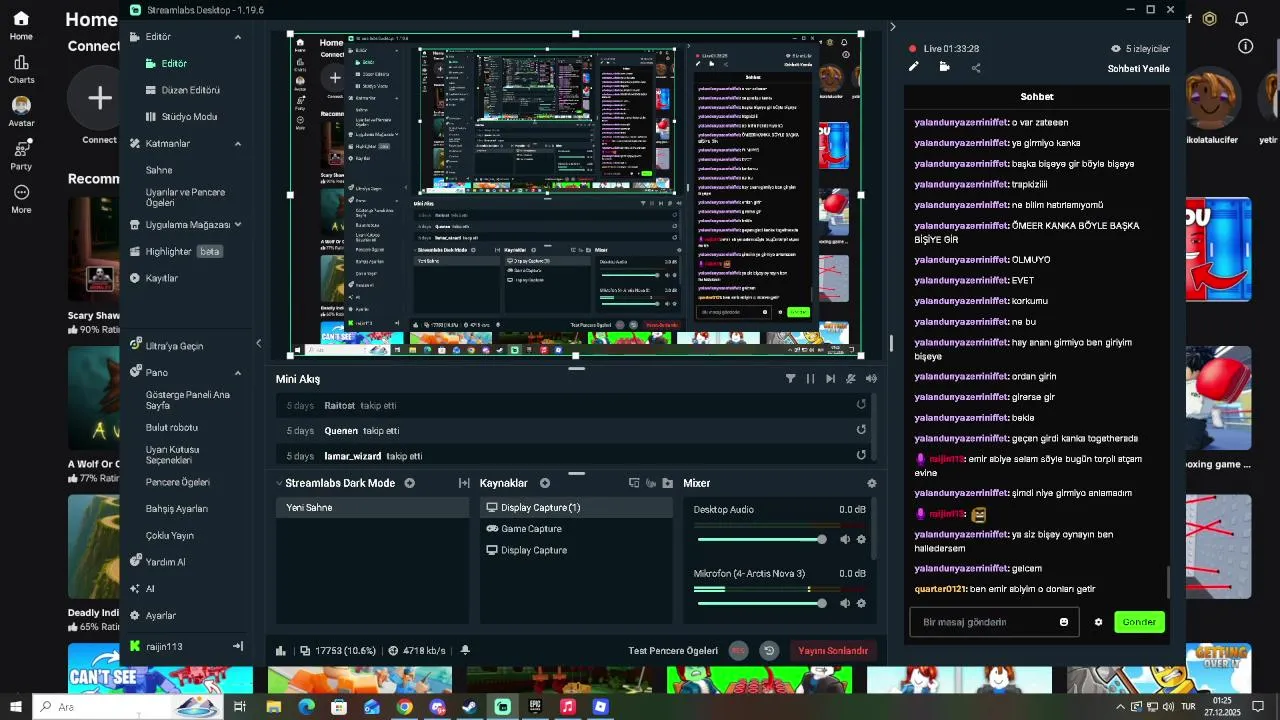Open Google Chrome from the taskbar
Screen dimensions: 1280x720
[404, 707]
